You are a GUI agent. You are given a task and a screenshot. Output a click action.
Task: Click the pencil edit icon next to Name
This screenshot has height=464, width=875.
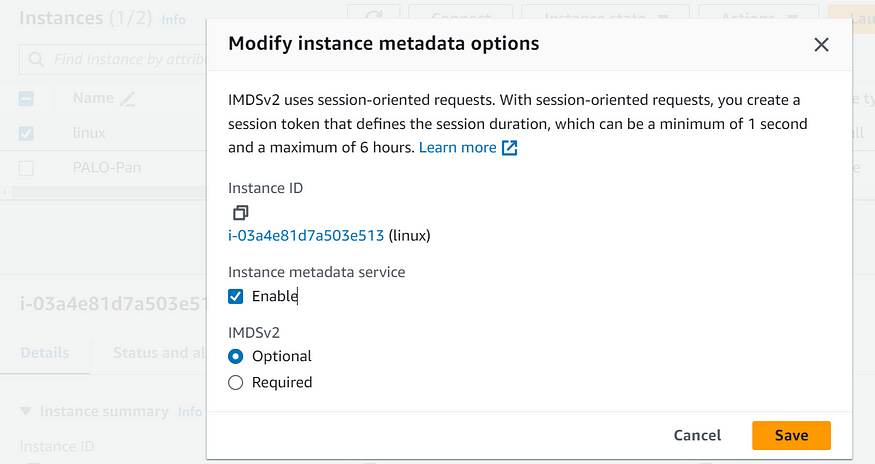click(128, 99)
